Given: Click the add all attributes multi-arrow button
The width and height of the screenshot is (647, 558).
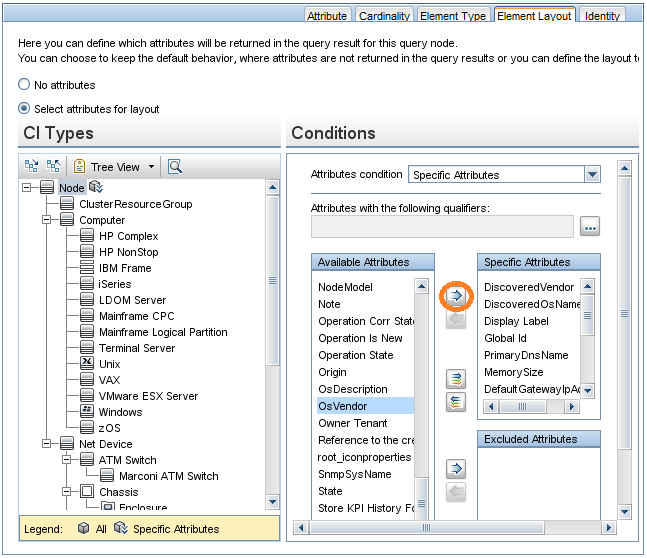Looking at the screenshot, I should (455, 378).
